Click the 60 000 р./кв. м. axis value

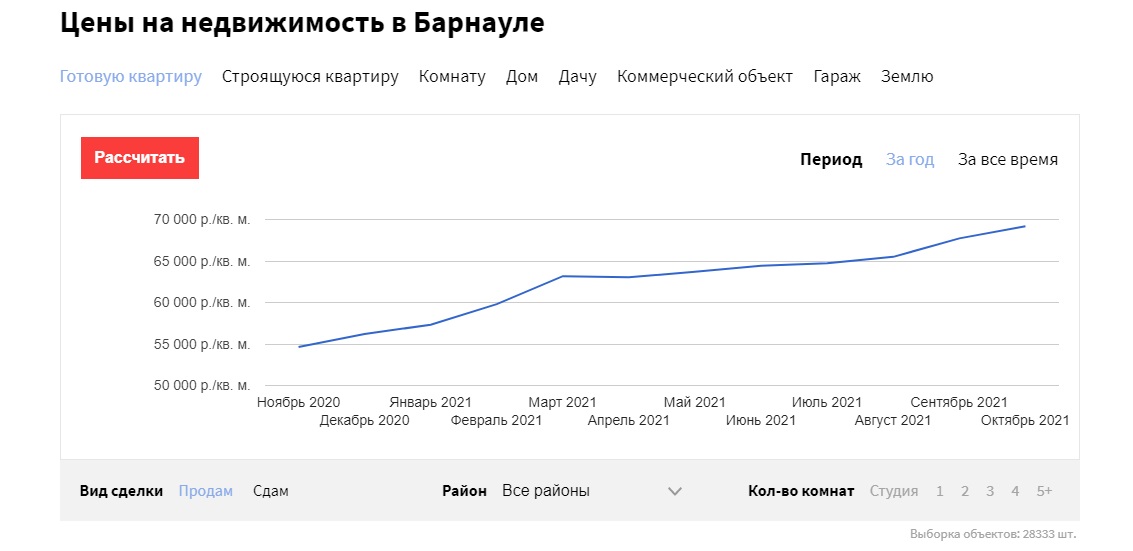202,303
